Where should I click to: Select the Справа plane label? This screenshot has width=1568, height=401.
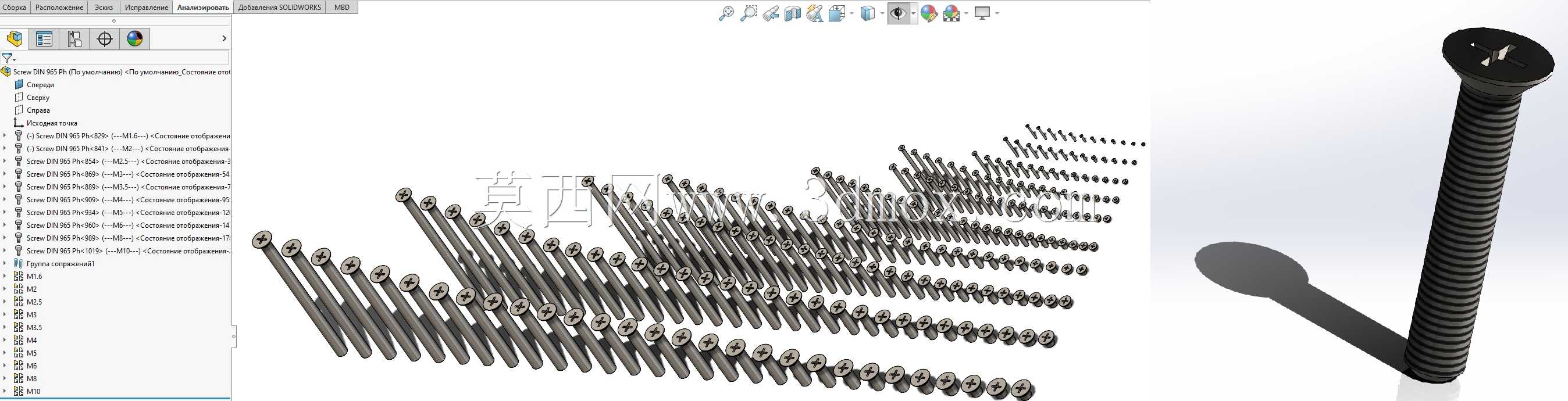[x=38, y=110]
